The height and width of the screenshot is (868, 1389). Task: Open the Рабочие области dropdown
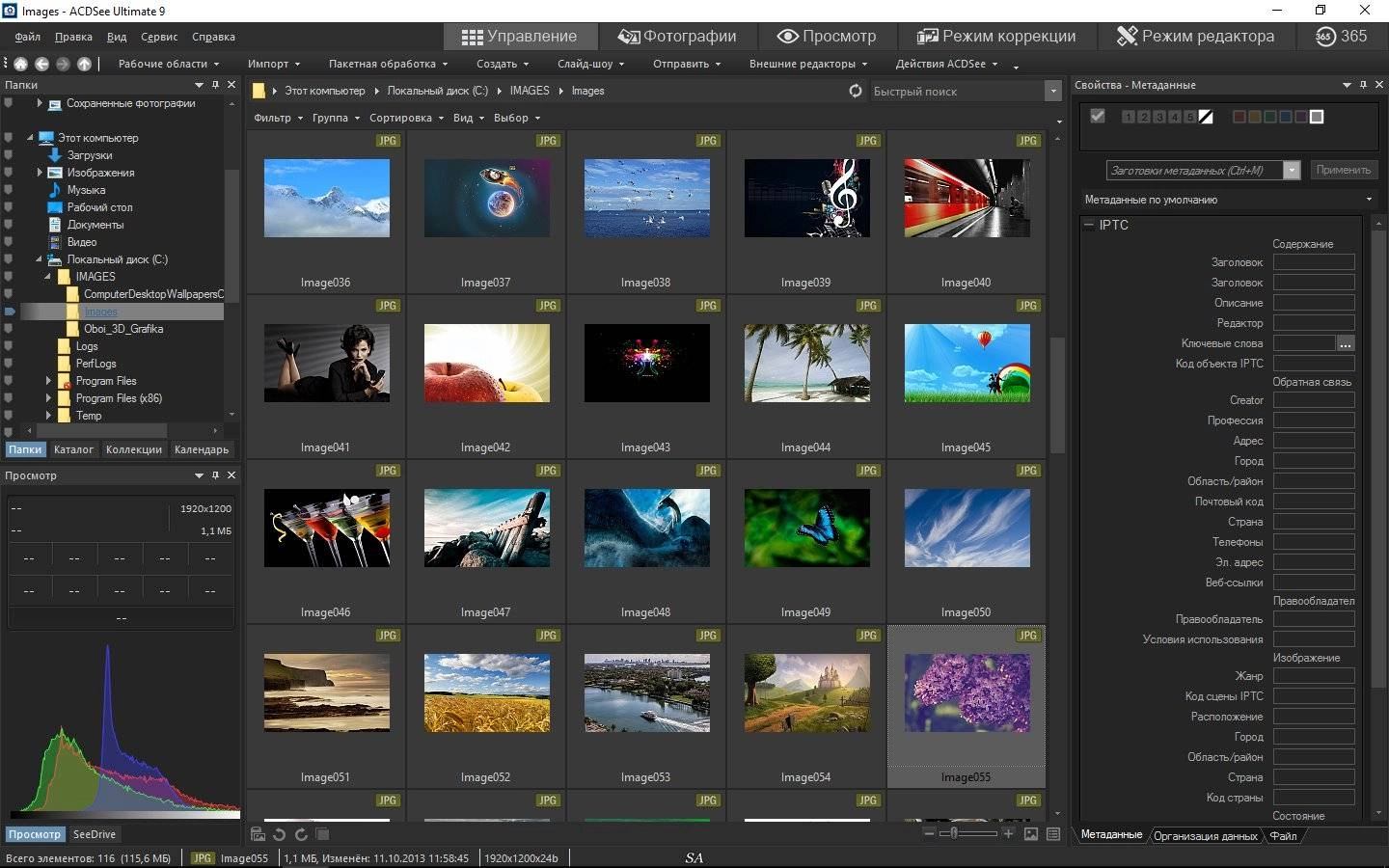(169, 64)
